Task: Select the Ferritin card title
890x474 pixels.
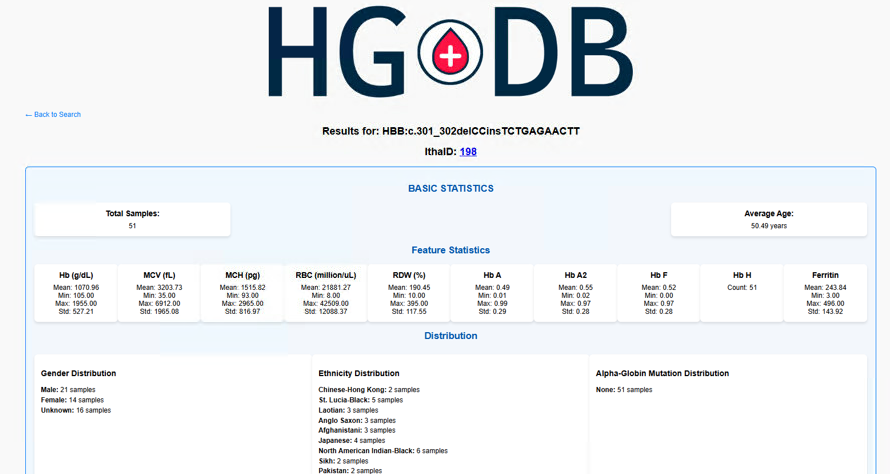Action: click(825, 275)
